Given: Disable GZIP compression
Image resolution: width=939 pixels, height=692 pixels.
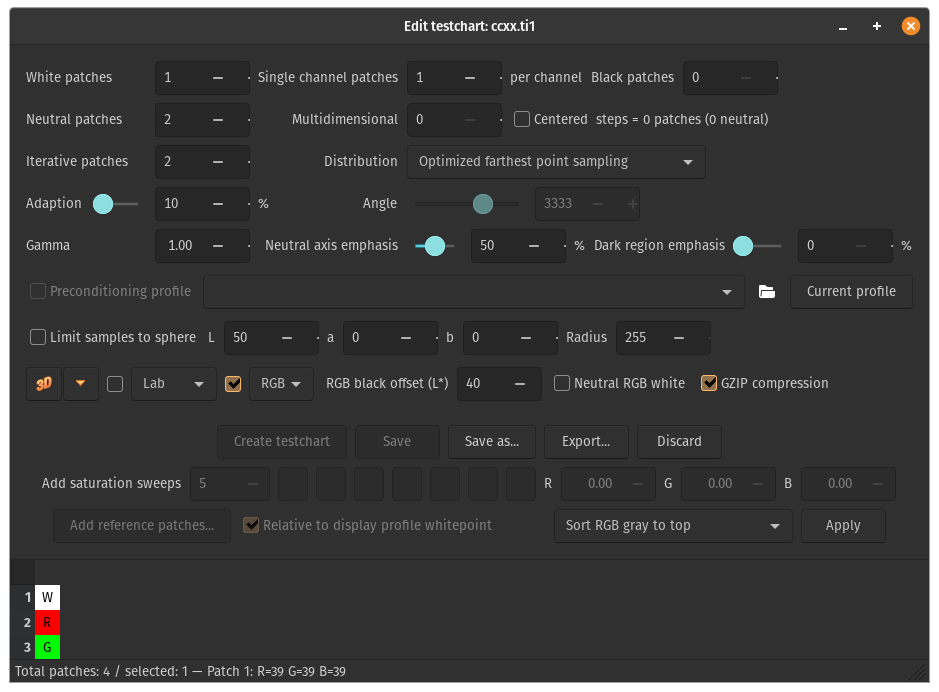Looking at the screenshot, I should (x=709, y=382).
